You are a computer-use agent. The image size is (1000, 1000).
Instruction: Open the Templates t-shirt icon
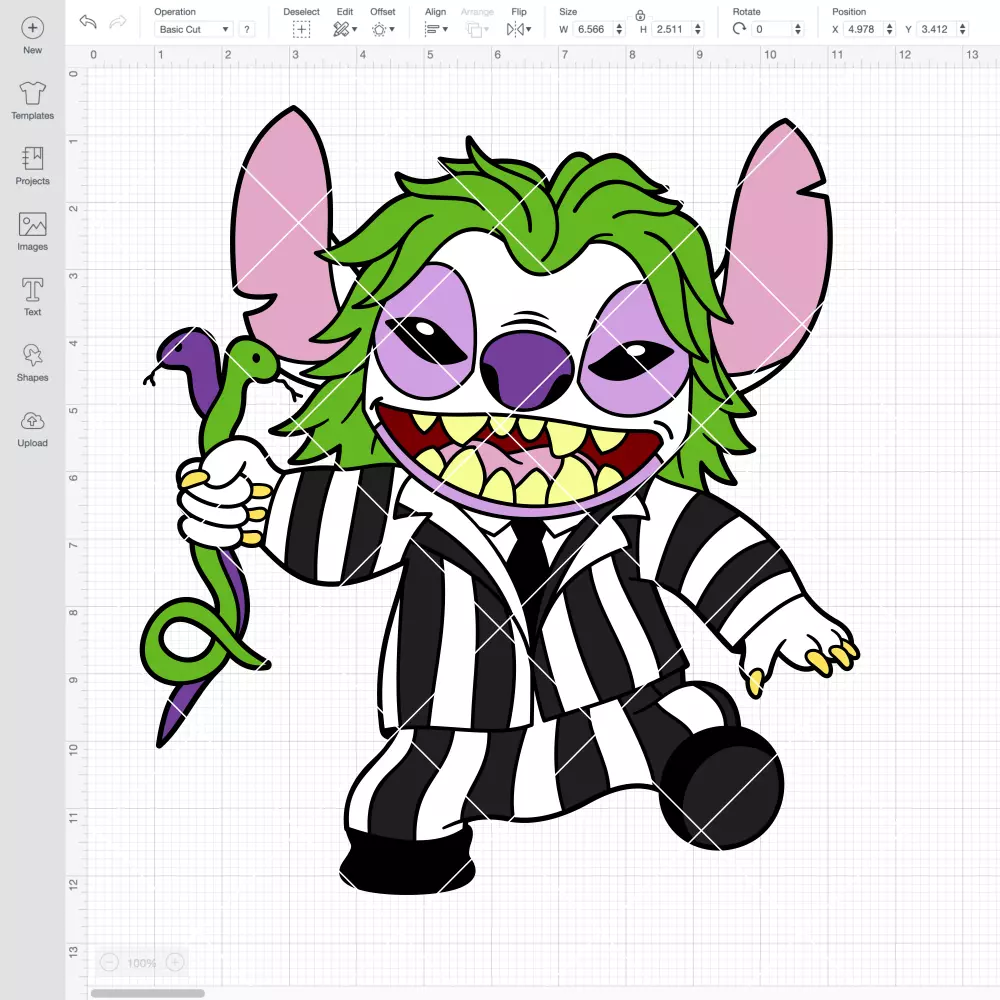pyautogui.click(x=33, y=93)
